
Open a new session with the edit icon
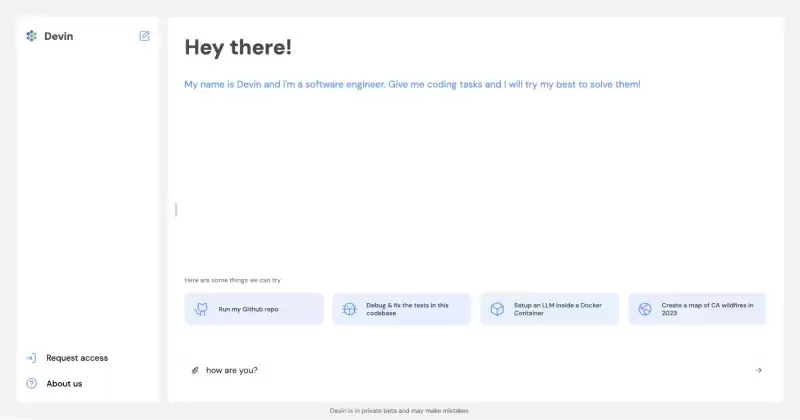pyautogui.click(x=144, y=36)
